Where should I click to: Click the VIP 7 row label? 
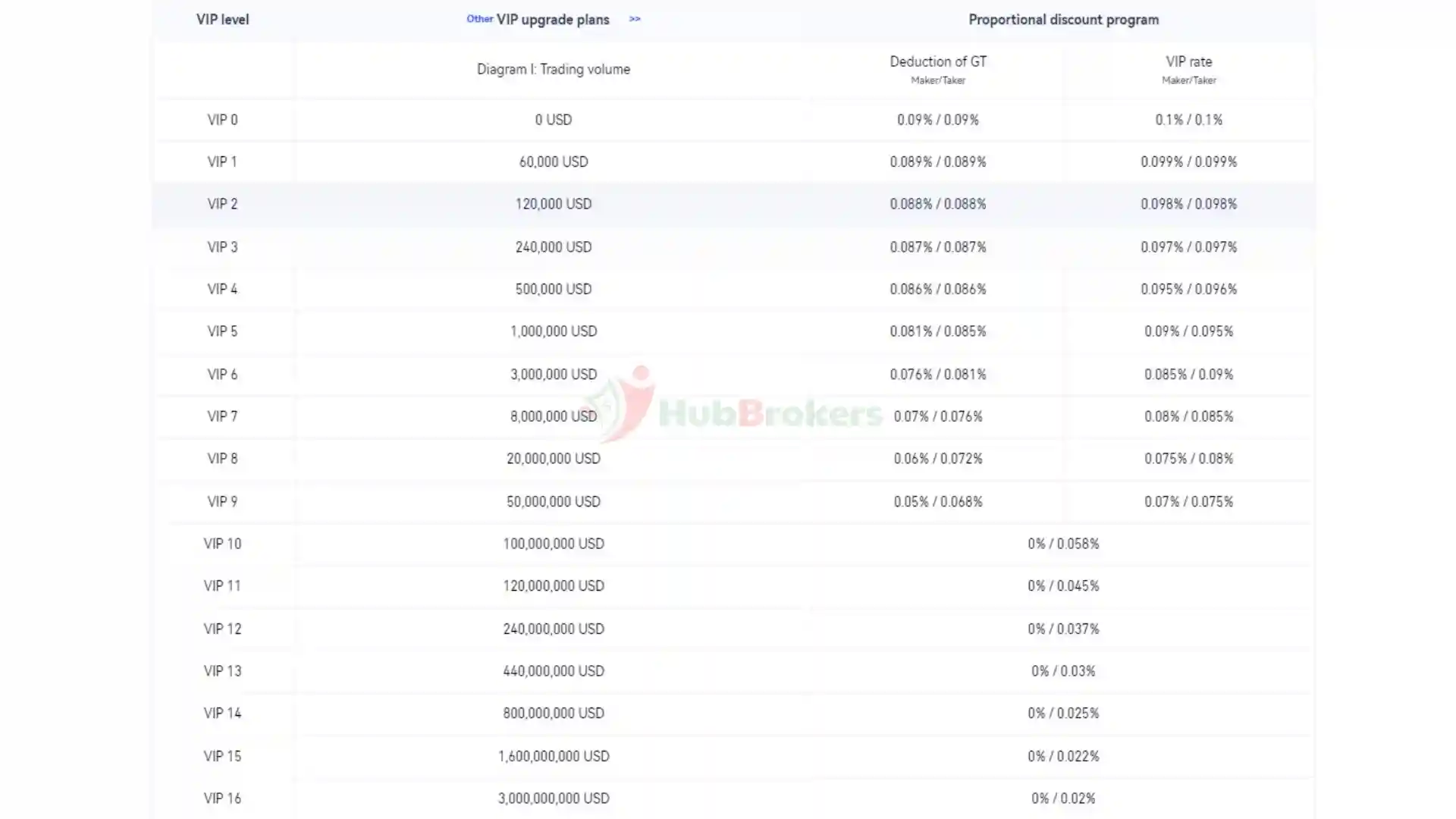pyautogui.click(x=222, y=416)
